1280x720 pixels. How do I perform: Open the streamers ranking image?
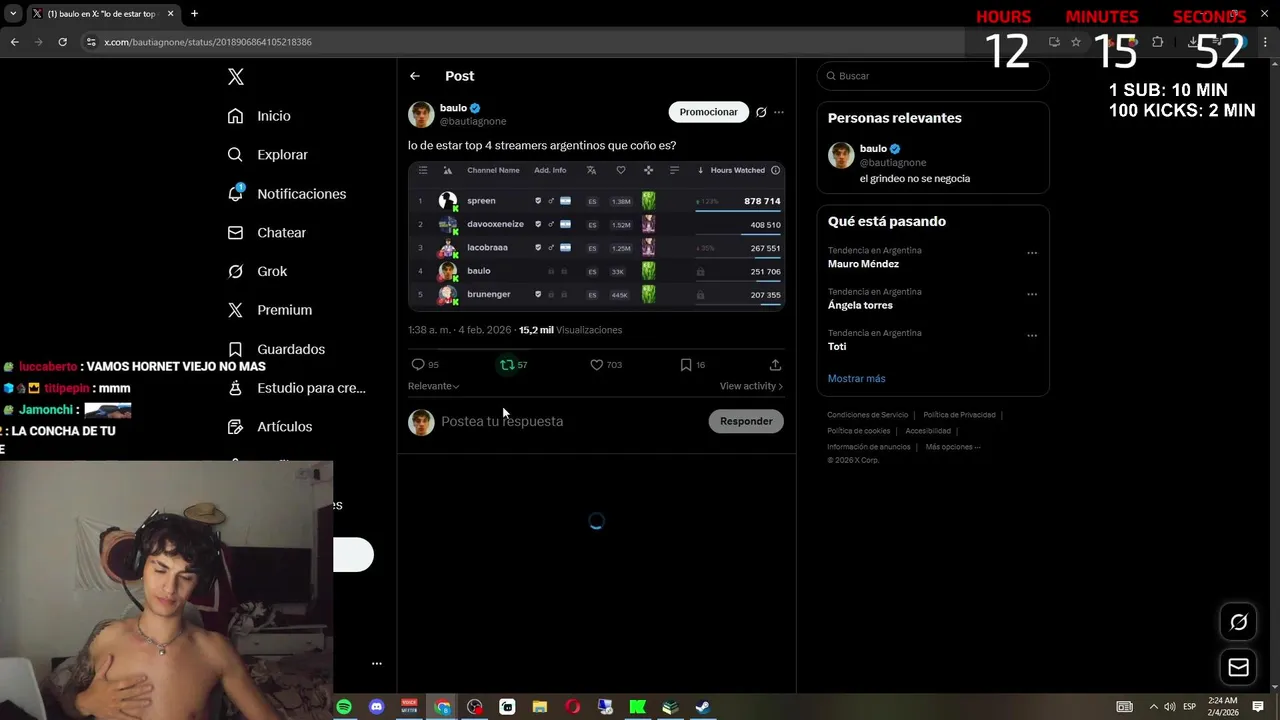(x=596, y=236)
